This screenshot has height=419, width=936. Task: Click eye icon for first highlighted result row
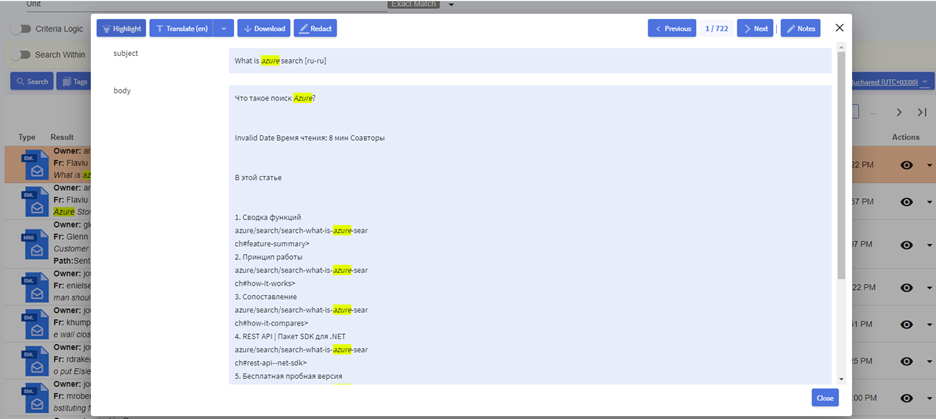click(x=906, y=165)
